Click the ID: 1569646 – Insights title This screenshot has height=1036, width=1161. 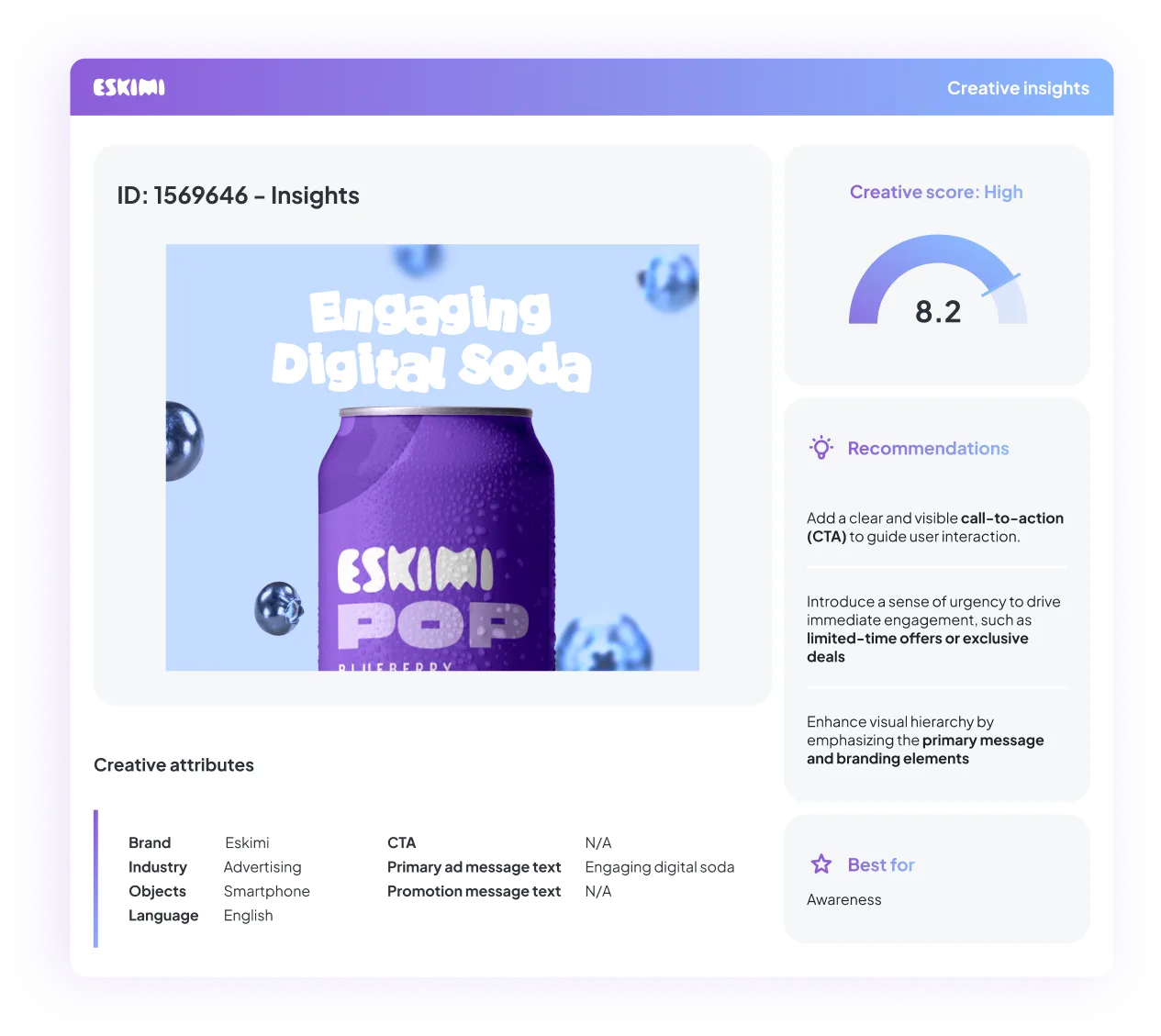[238, 195]
